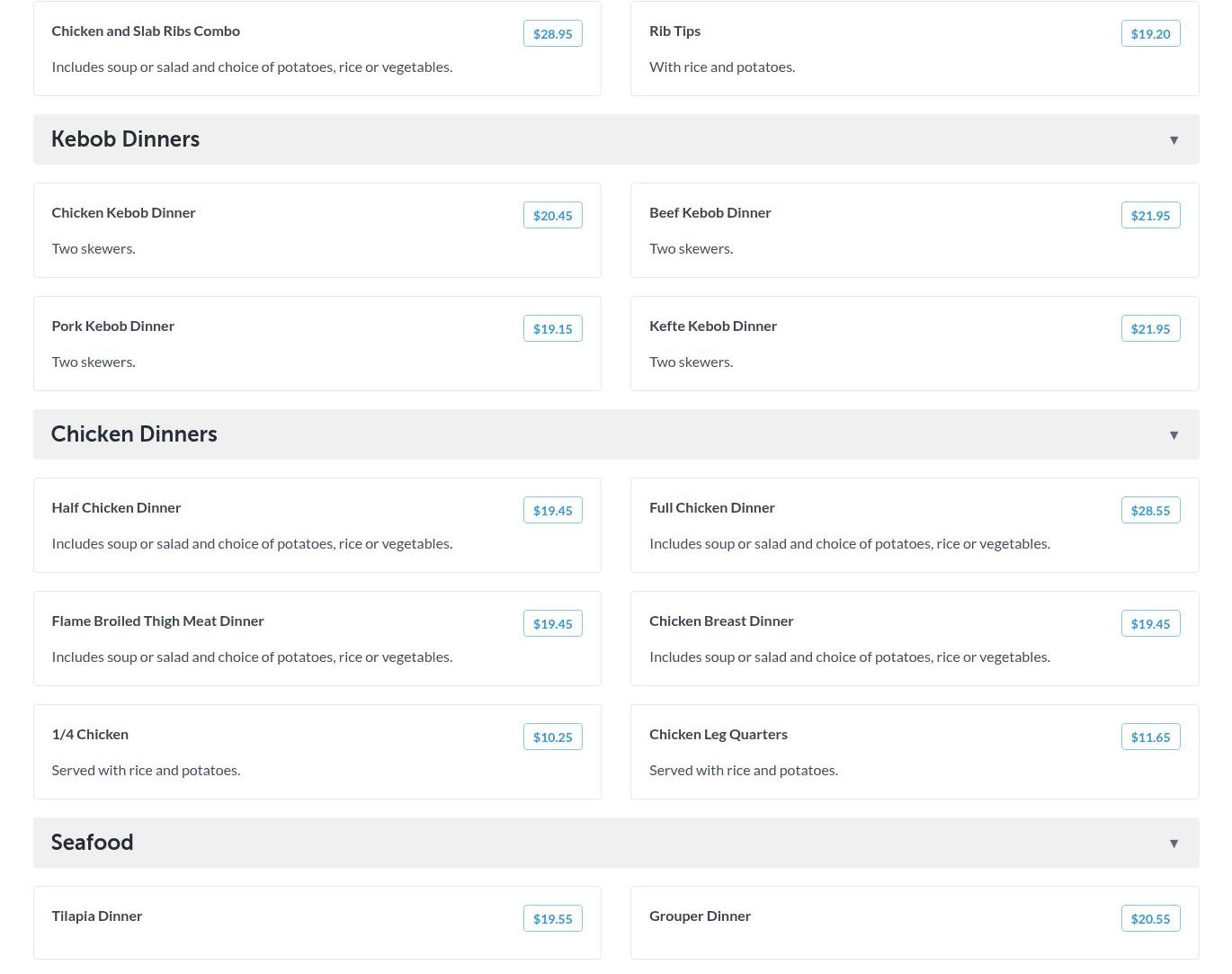This screenshot has width=1232, height=974.
Task: Click the $20.55 Grouper Dinner price
Action: point(1150,919)
